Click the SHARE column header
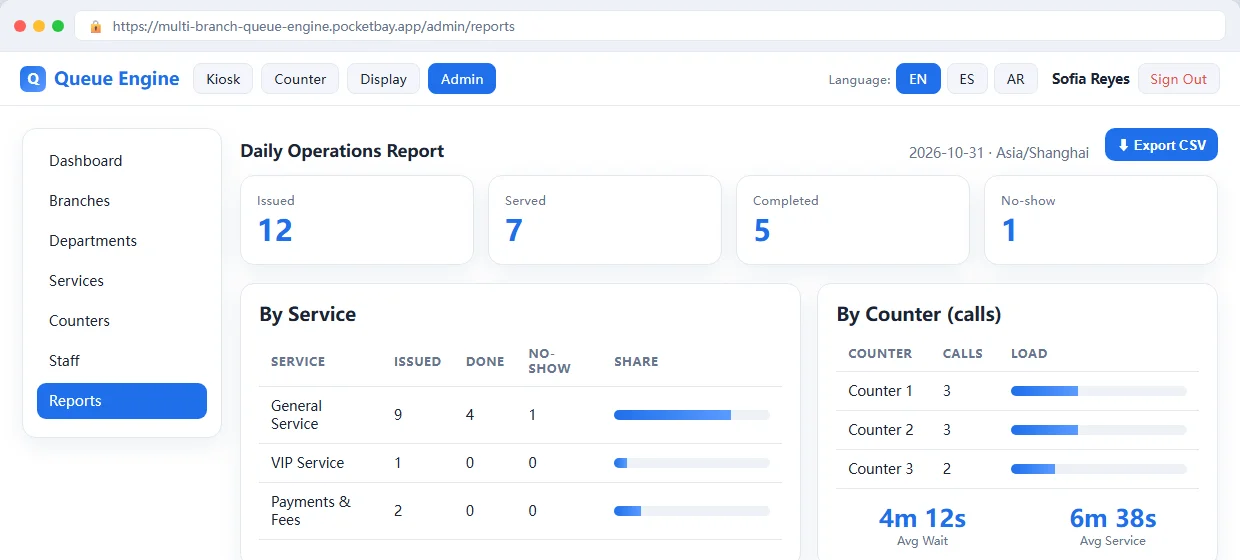The image size is (1240, 560). coord(636,362)
